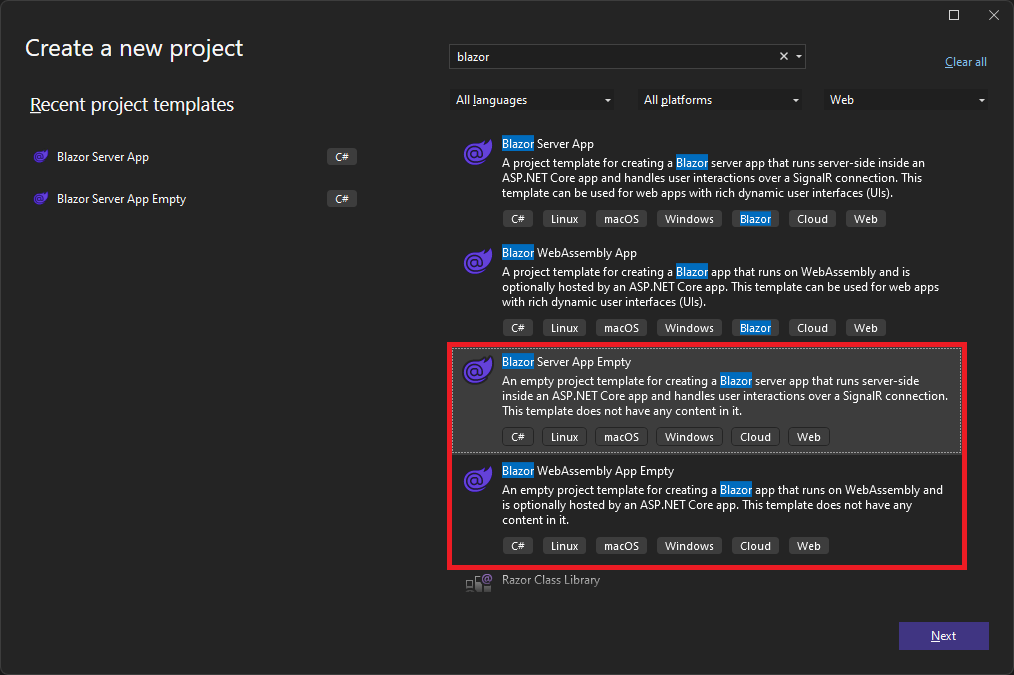Click the Blazor Server App template icon
Screen dimensions: 1014x675
[478, 153]
